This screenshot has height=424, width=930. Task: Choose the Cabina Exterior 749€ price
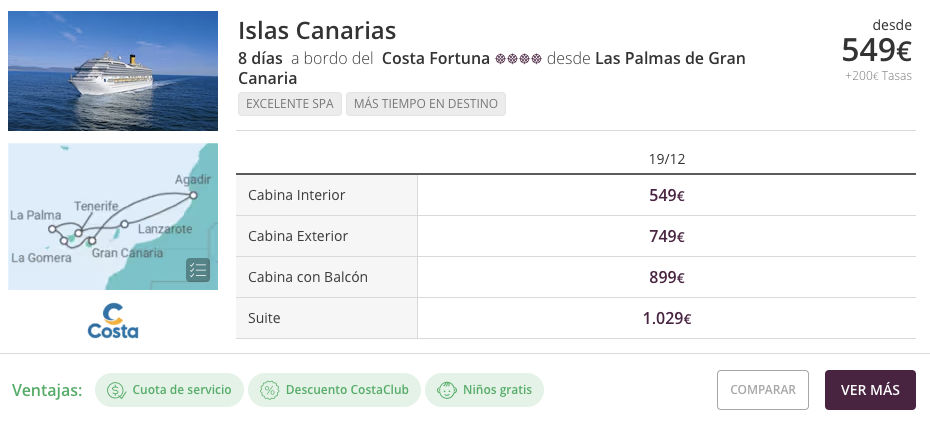666,236
